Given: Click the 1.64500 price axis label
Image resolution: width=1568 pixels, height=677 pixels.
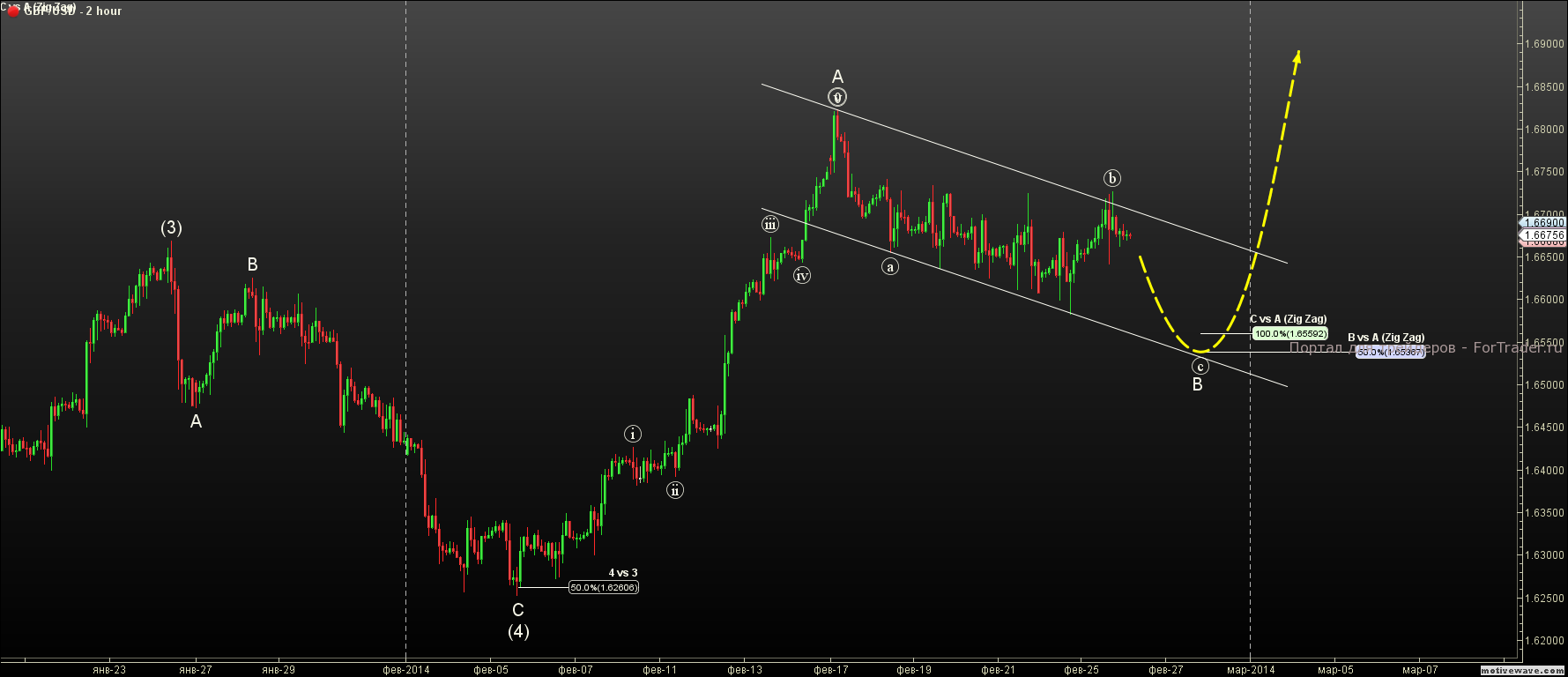Looking at the screenshot, I should coord(1545,428).
